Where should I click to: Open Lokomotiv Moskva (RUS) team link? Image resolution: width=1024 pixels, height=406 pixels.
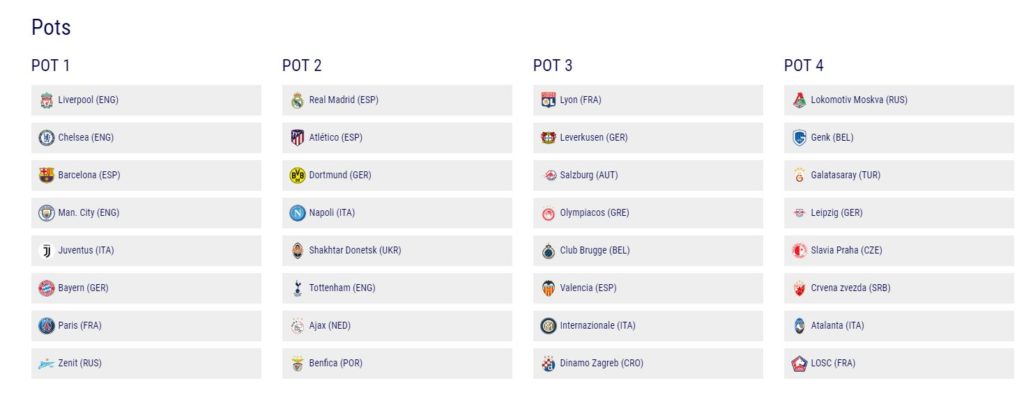point(859,100)
